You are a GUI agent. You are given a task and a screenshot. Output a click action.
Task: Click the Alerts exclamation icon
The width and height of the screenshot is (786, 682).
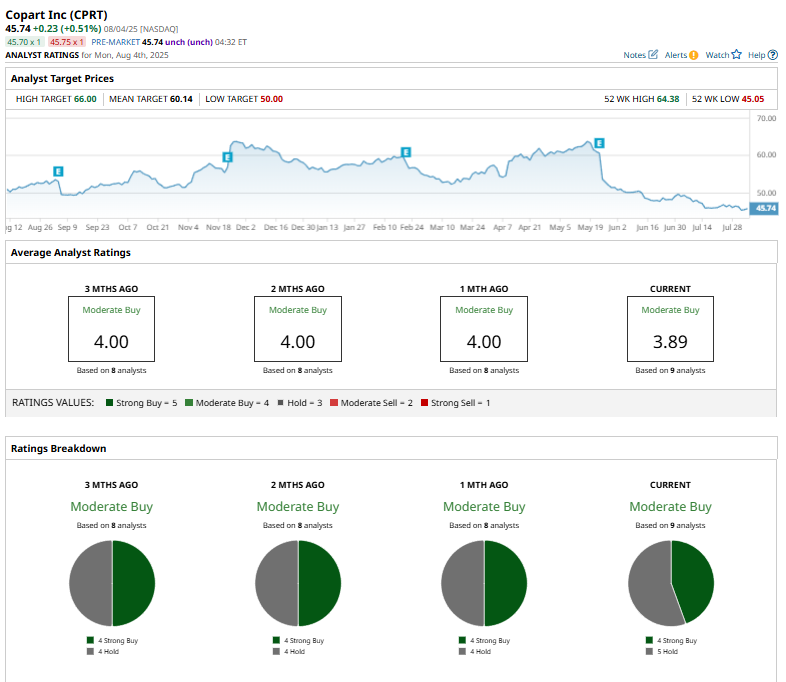point(693,55)
